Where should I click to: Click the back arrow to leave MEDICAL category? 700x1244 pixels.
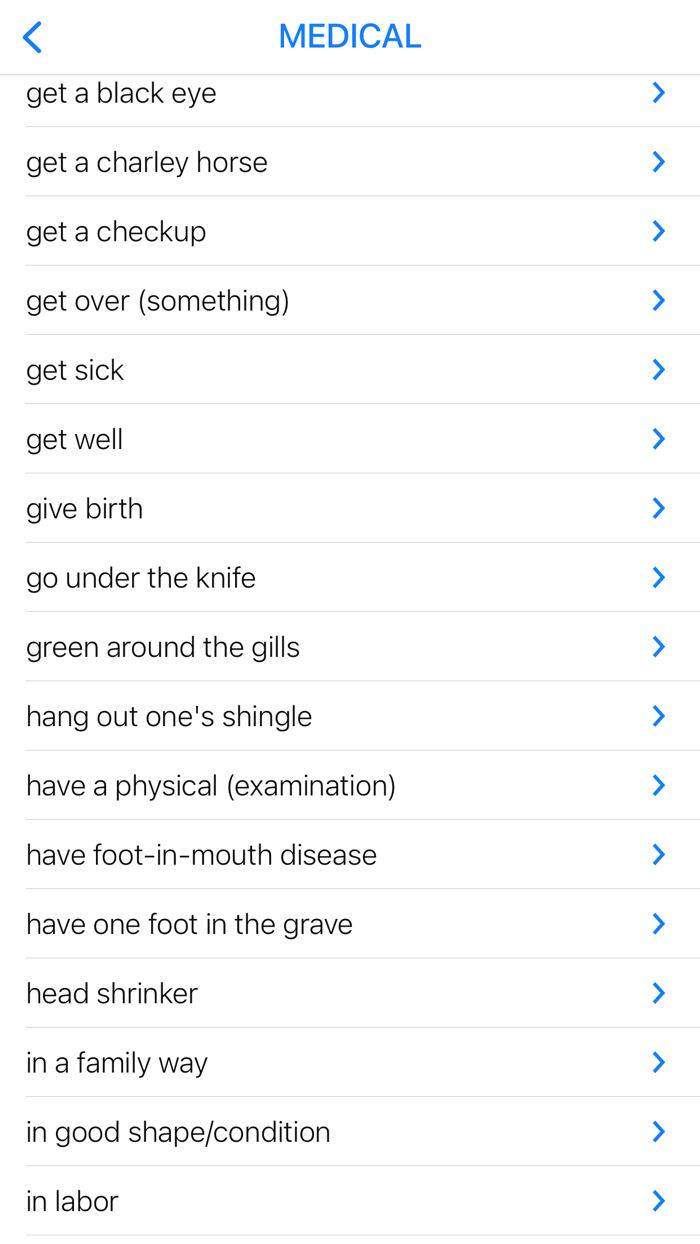31,36
